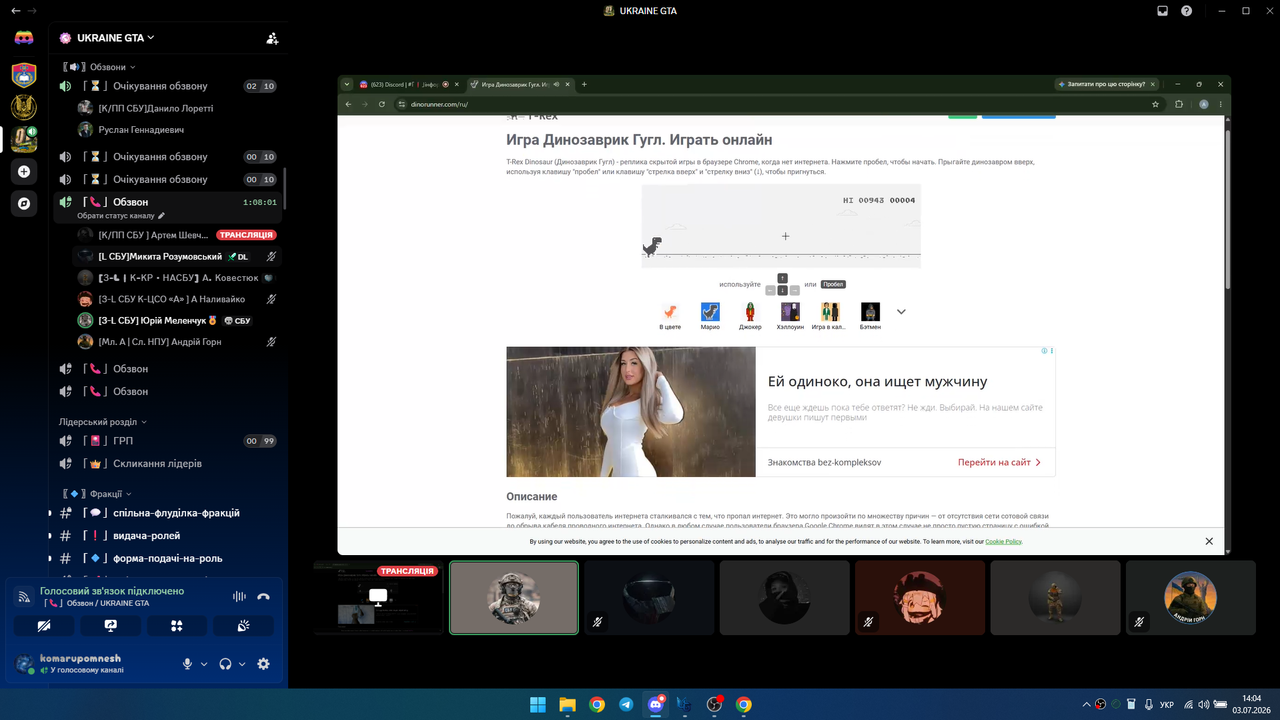
Task: Mute the microphone
Action: pos(187,664)
